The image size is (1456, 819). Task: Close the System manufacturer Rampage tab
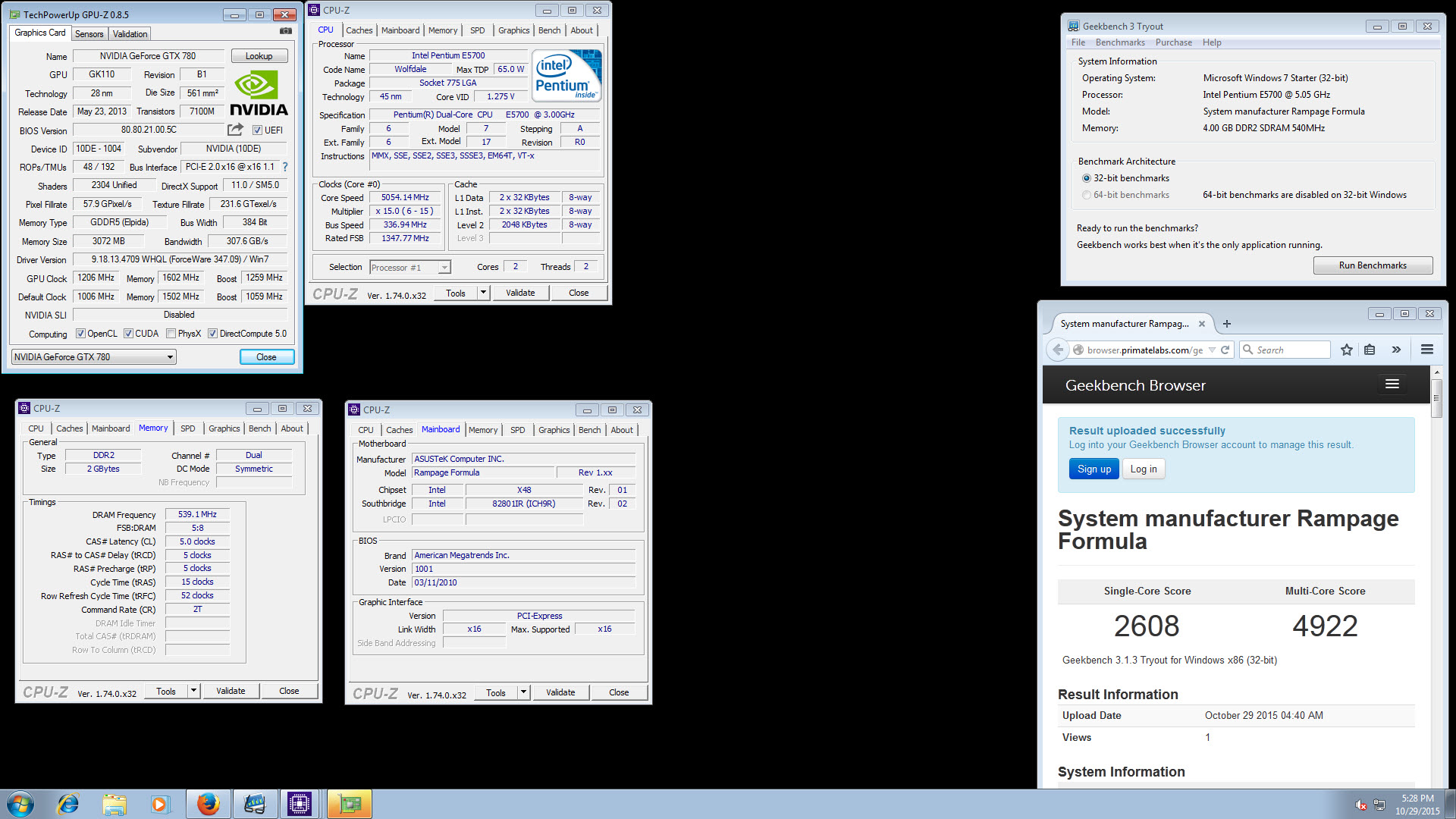coord(1202,324)
